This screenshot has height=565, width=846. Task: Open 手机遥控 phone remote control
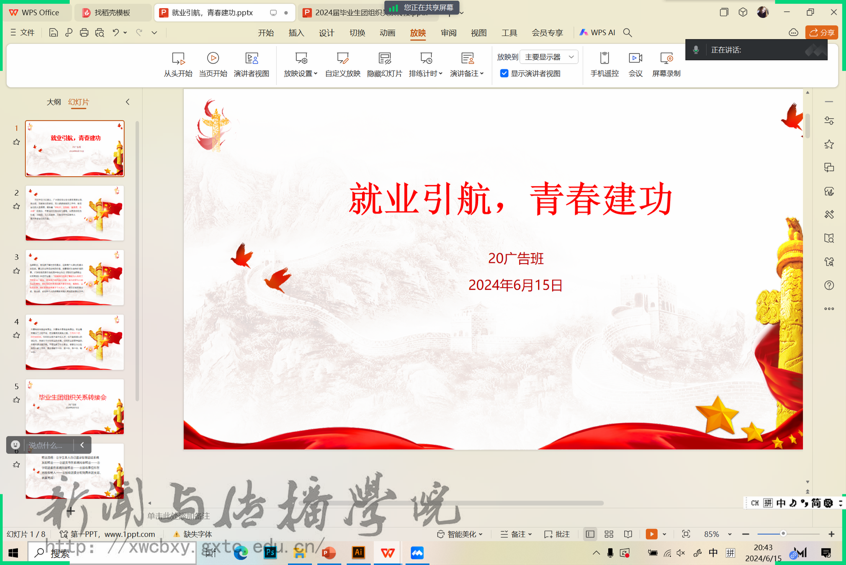[604, 64]
